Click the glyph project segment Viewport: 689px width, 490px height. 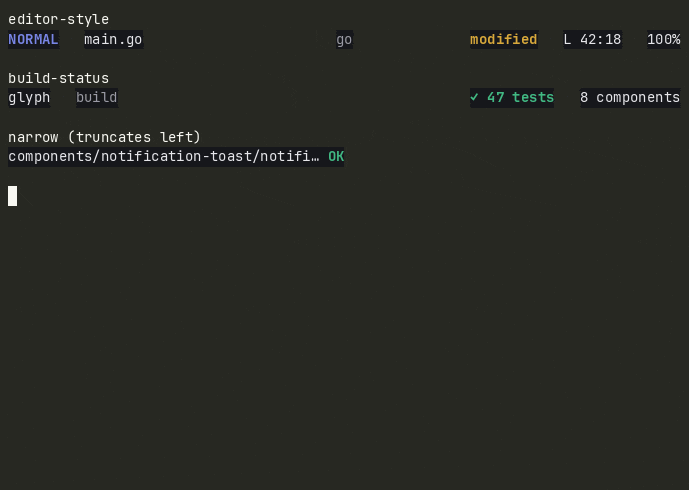[x=29, y=98]
